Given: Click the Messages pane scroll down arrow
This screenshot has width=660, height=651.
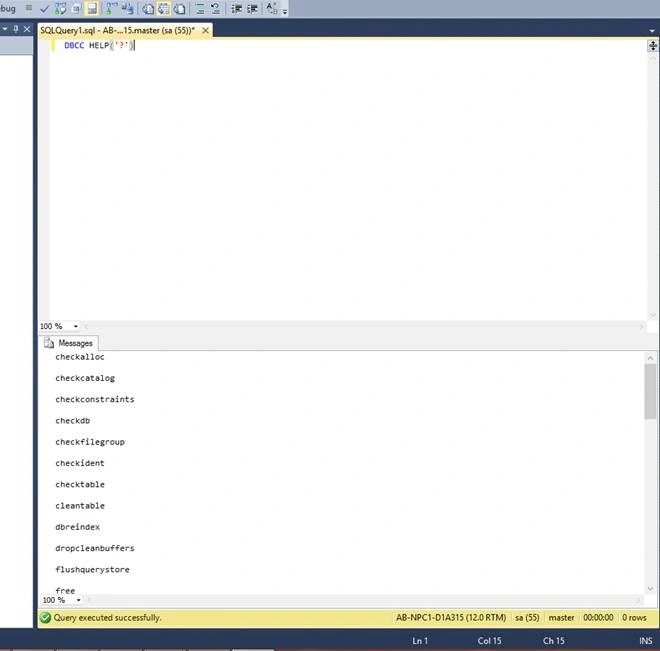Looking at the screenshot, I should pos(650,589).
